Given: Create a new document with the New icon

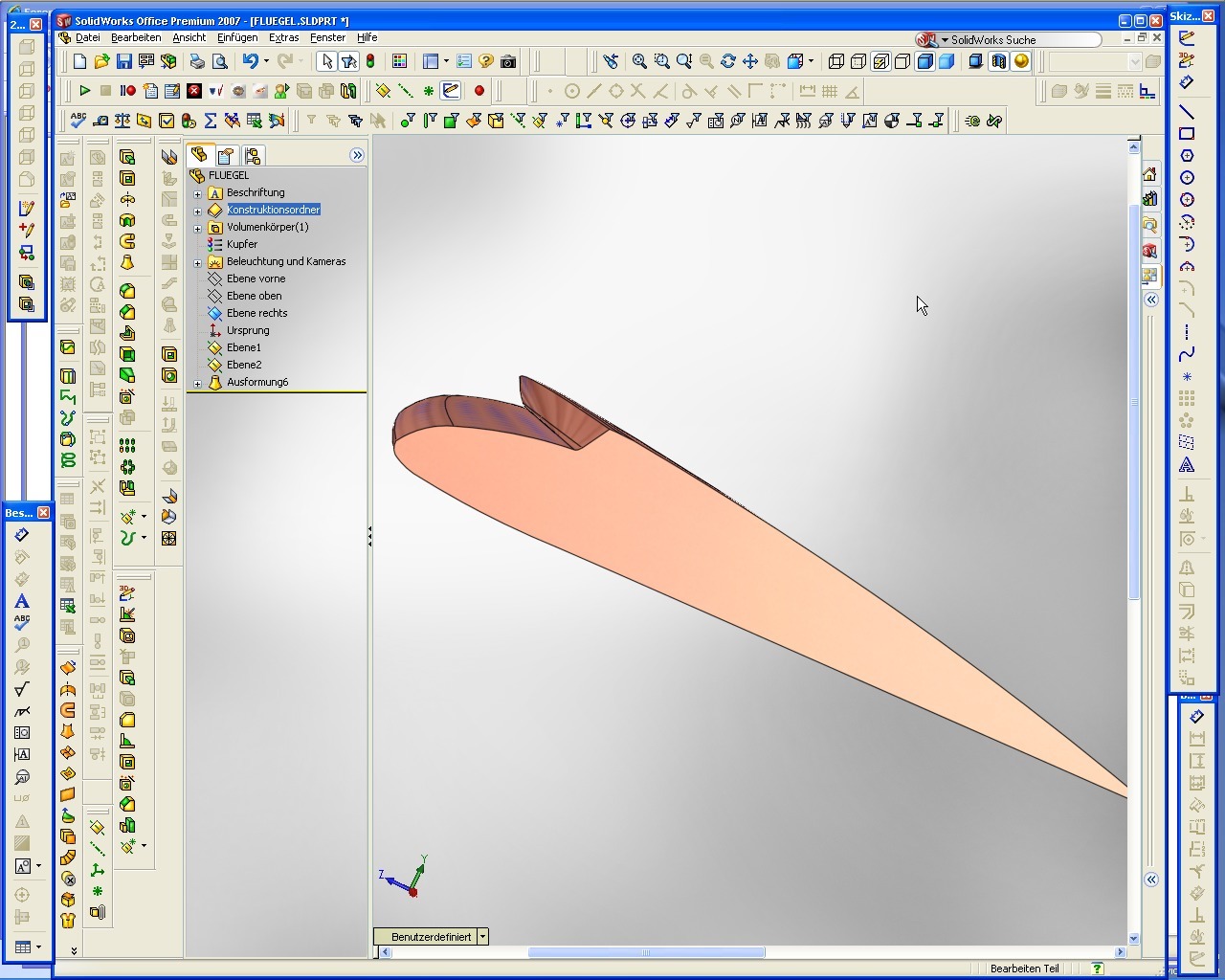Looking at the screenshot, I should 79,61.
